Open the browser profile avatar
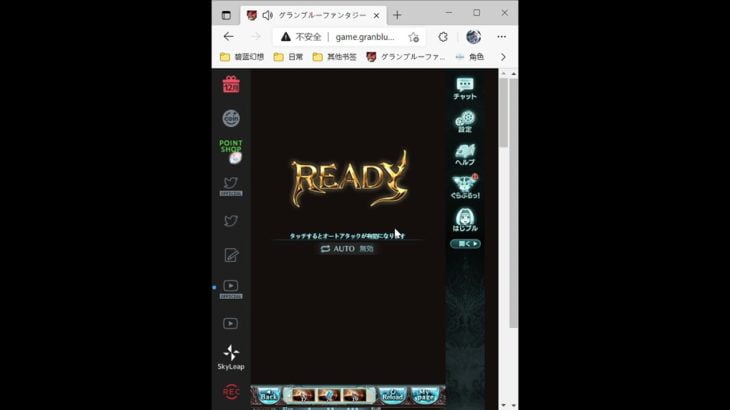Image resolution: width=730 pixels, height=410 pixels. (473, 37)
